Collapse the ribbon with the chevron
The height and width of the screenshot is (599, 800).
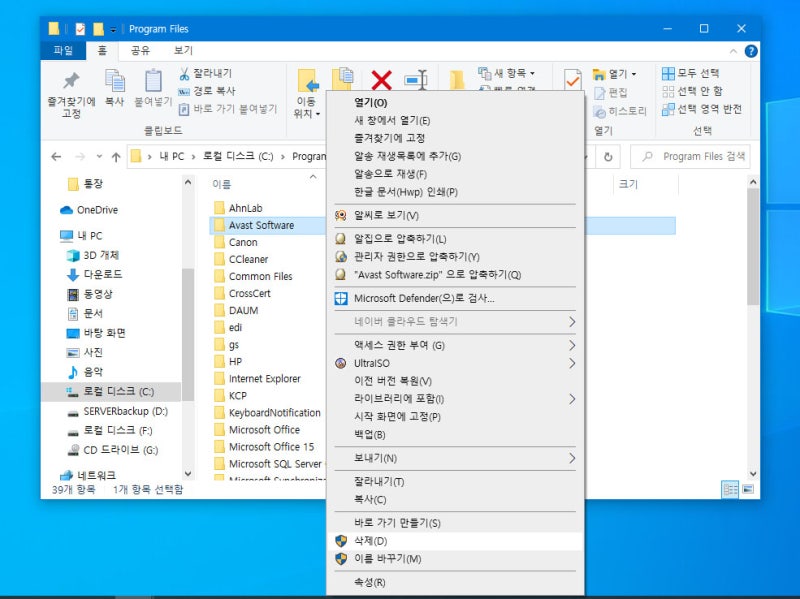733,51
